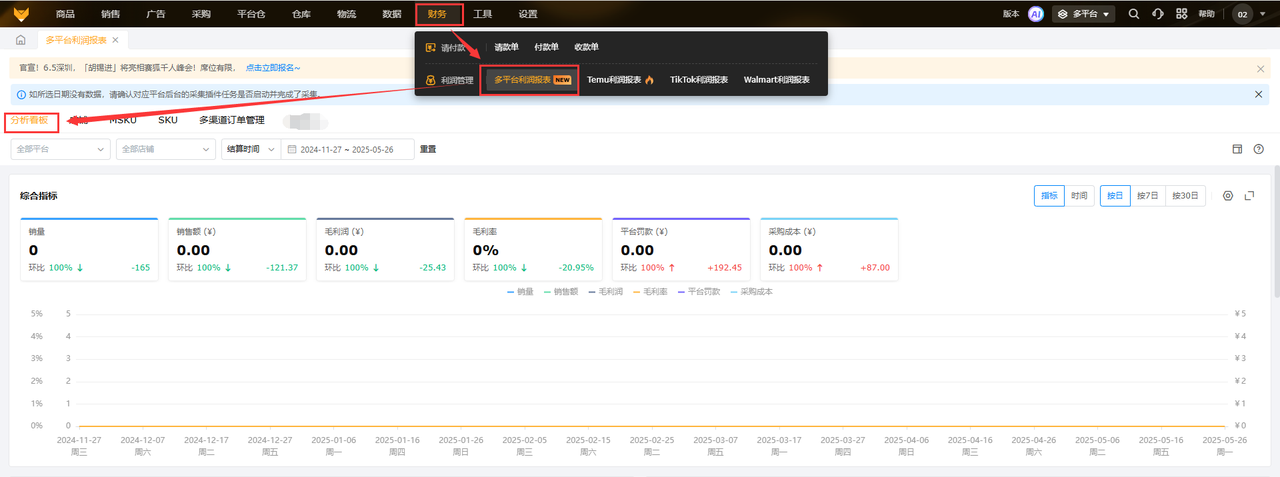Click the question mark help icon below banners

[1258, 149]
